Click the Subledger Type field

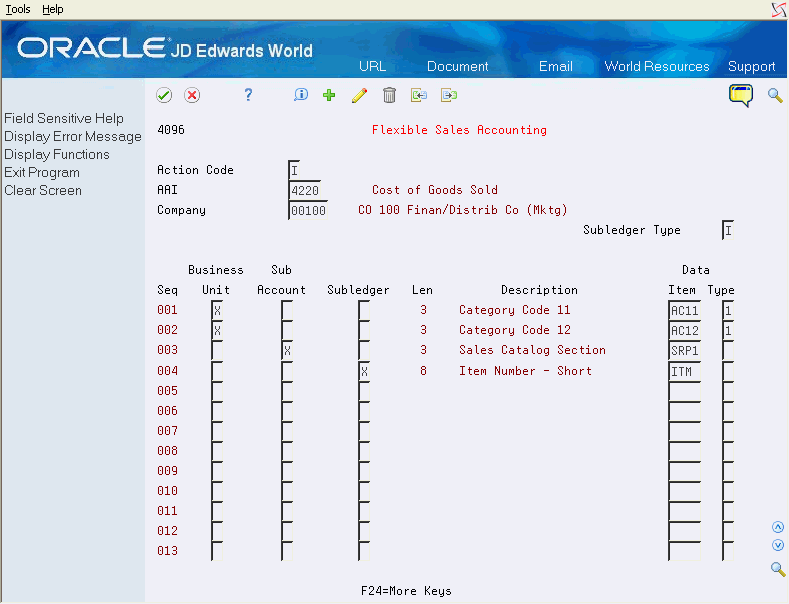click(x=728, y=231)
